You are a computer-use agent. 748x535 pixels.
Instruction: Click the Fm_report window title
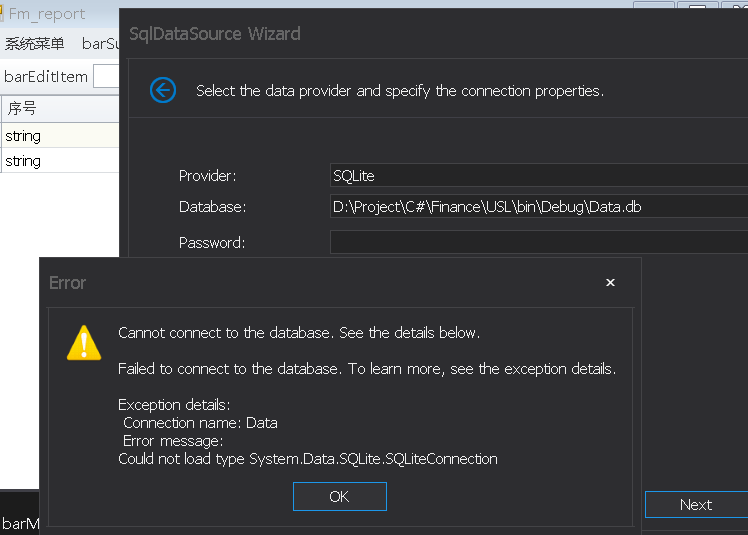click(47, 14)
